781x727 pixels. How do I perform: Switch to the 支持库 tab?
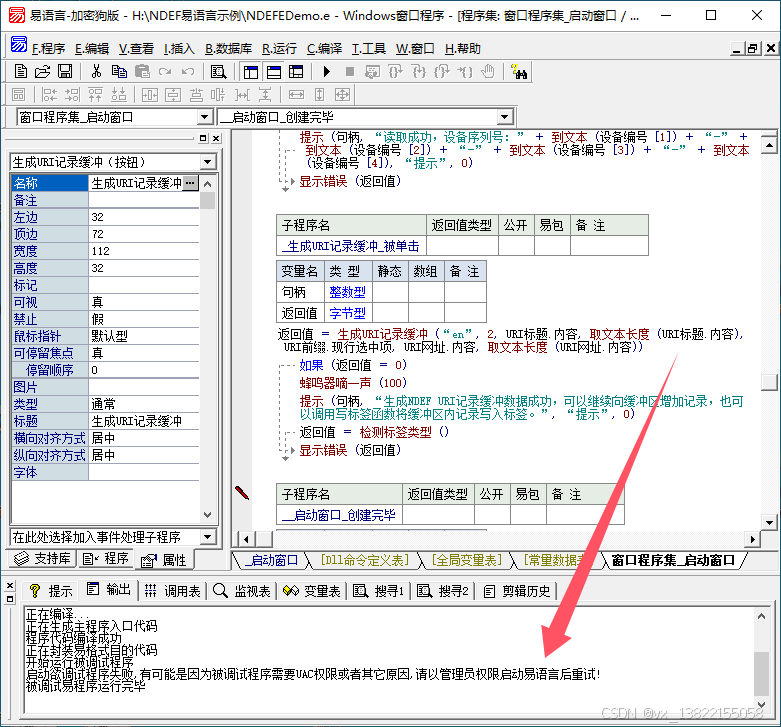coord(42,559)
